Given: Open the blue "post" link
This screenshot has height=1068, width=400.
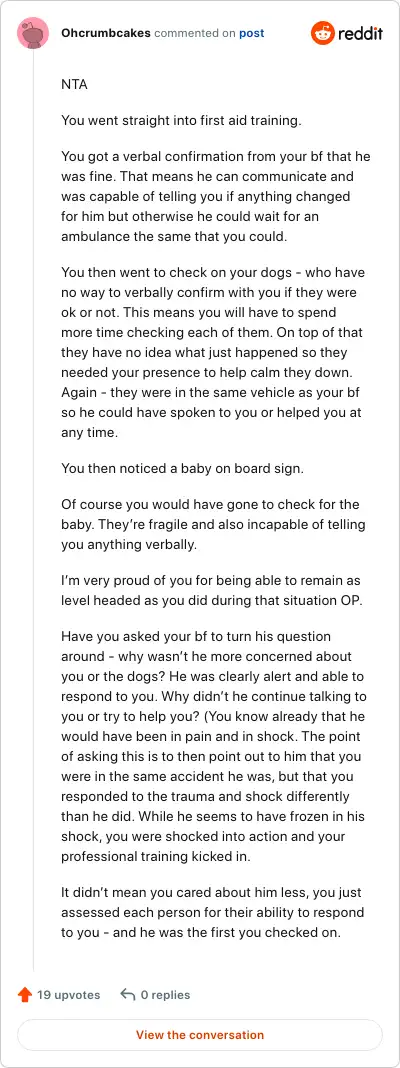Looking at the screenshot, I should click(x=251, y=33).
